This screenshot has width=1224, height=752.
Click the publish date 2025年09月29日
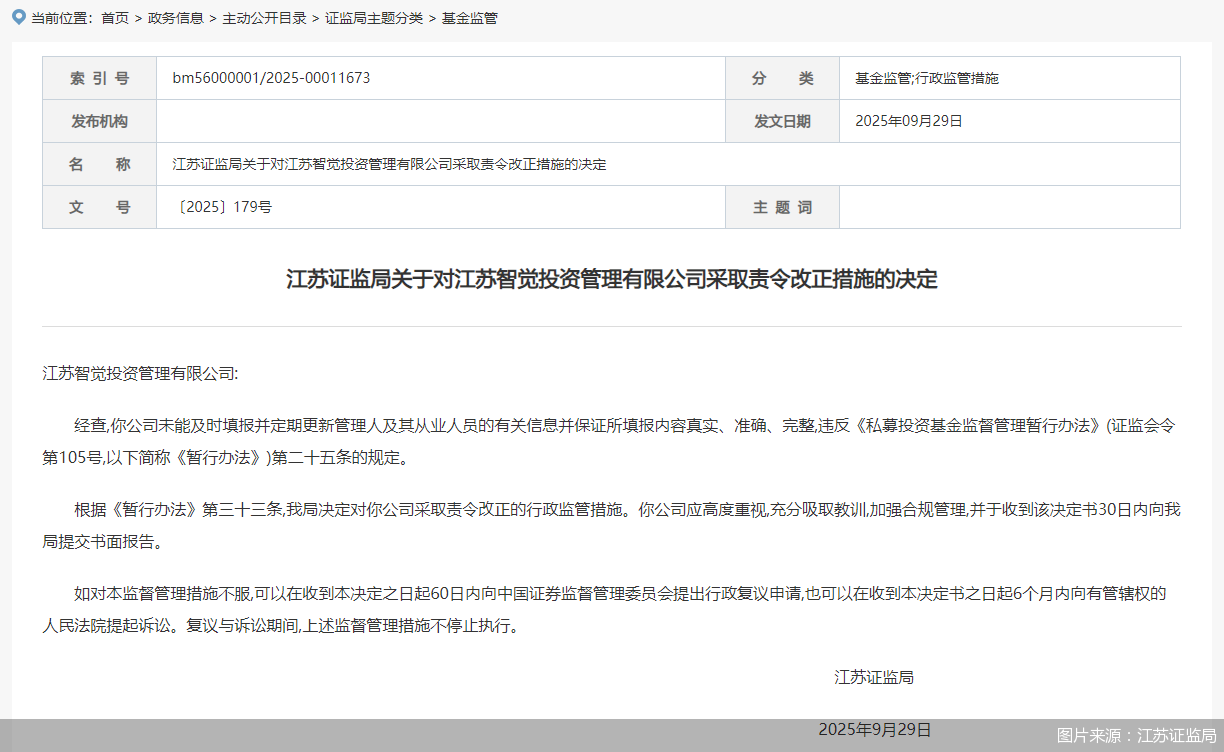908,121
